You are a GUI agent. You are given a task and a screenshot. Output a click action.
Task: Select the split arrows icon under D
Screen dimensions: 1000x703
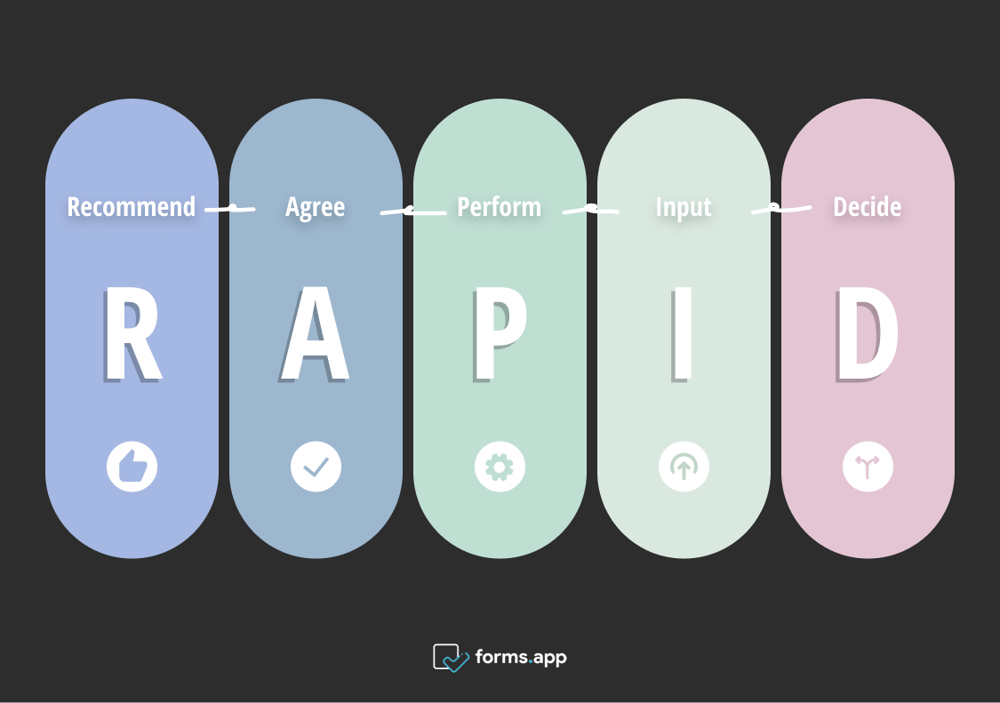click(868, 467)
